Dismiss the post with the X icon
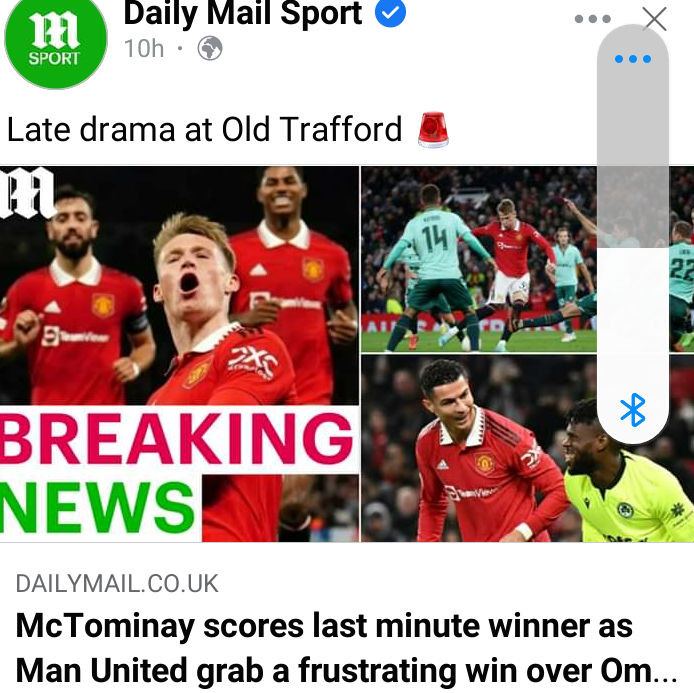This screenshot has width=694, height=693. [655, 19]
